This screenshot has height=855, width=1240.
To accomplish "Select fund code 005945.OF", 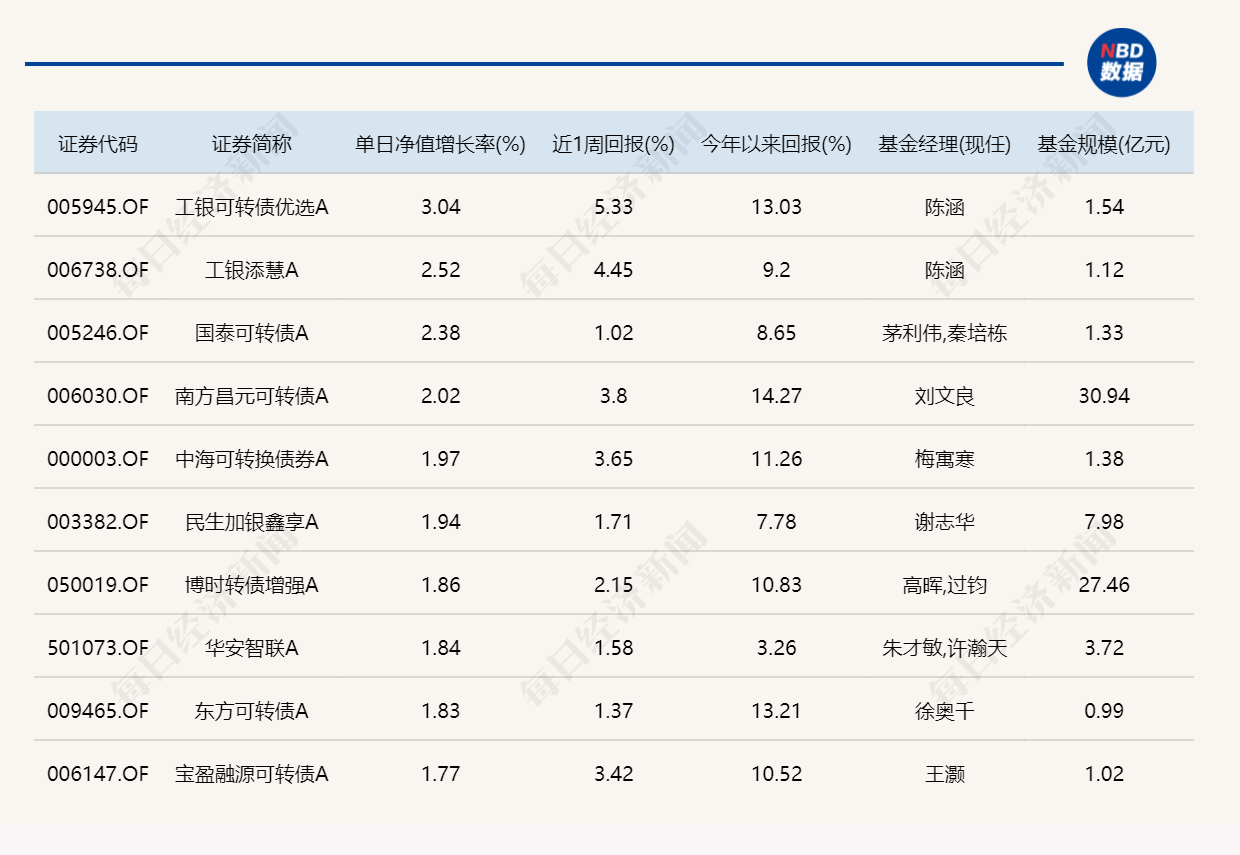I will 97,207.
